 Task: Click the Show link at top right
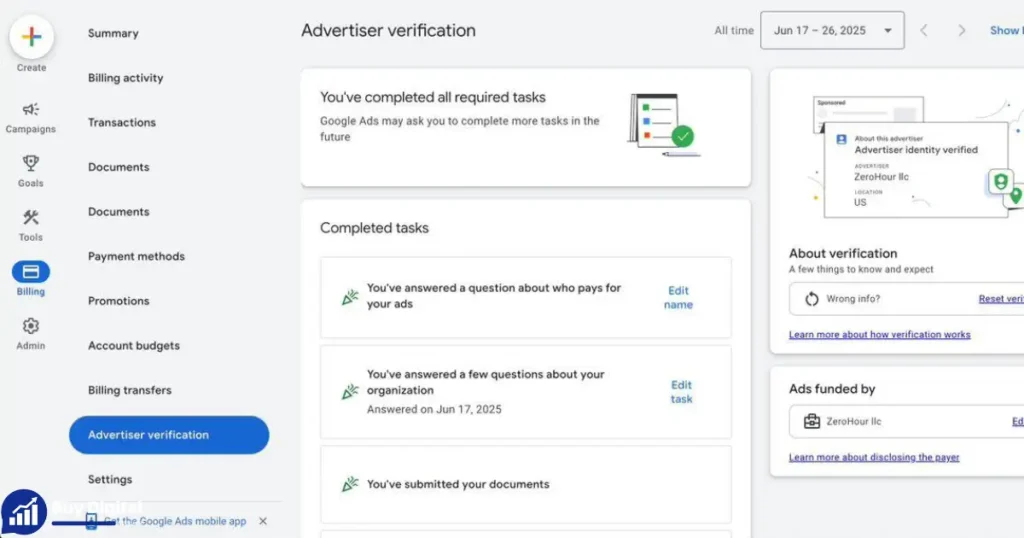[1006, 31]
